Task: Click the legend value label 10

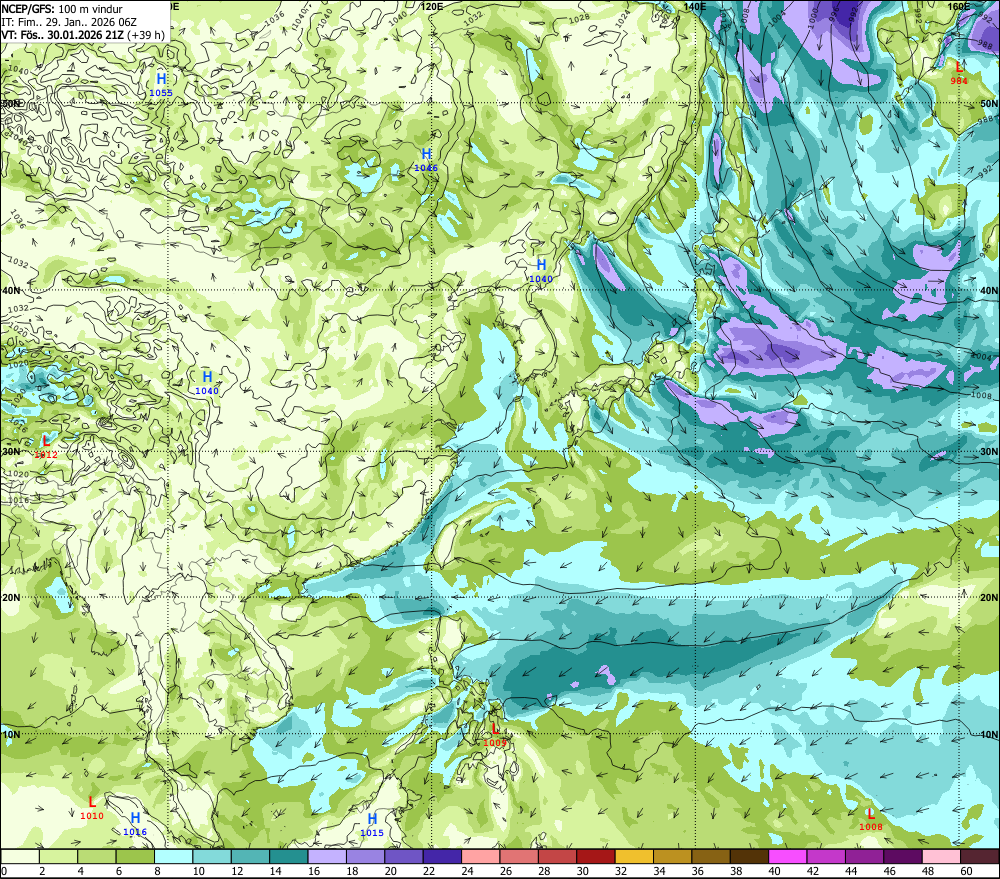Action: pyautogui.click(x=198, y=871)
